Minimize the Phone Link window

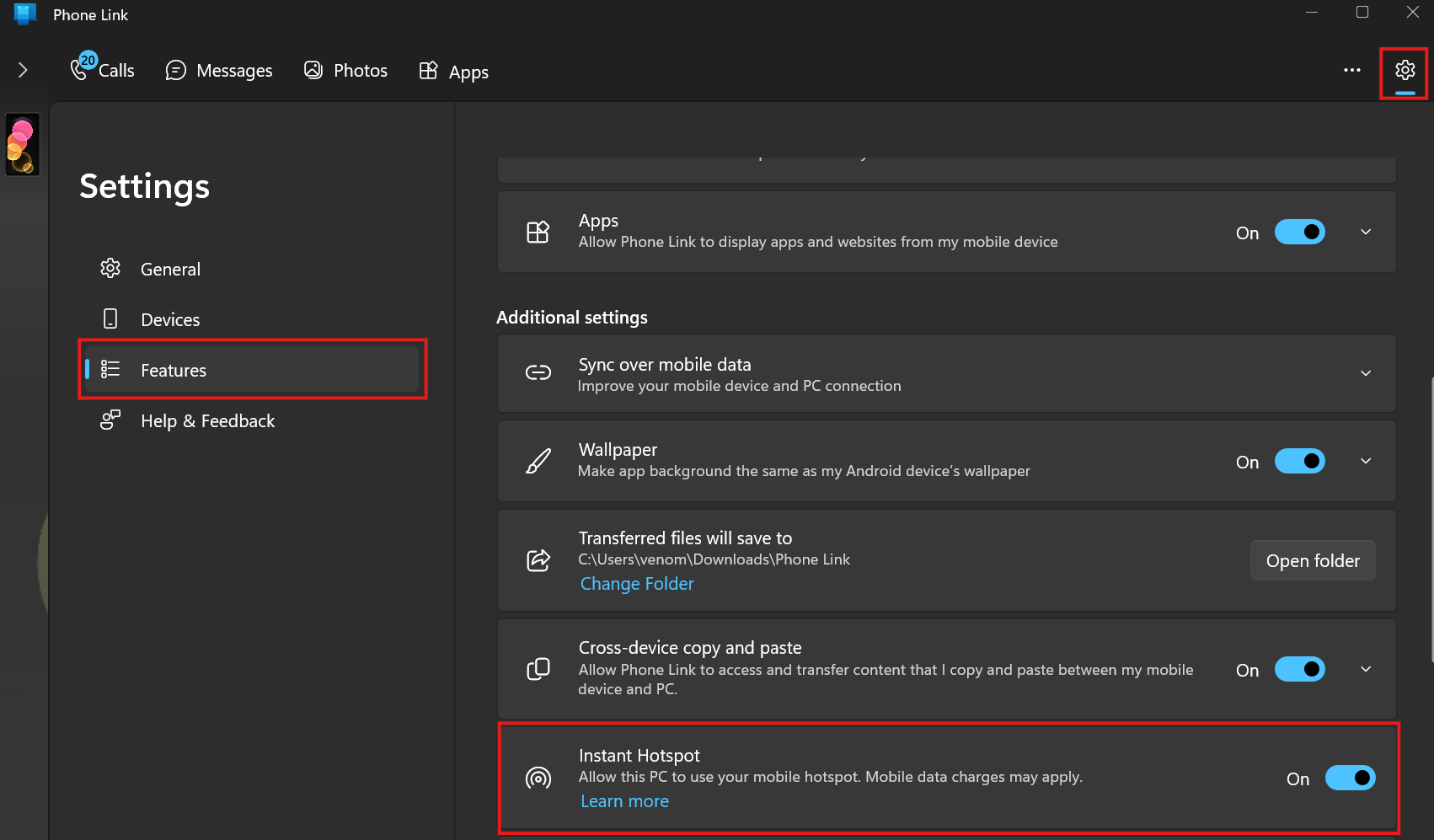tap(1312, 13)
